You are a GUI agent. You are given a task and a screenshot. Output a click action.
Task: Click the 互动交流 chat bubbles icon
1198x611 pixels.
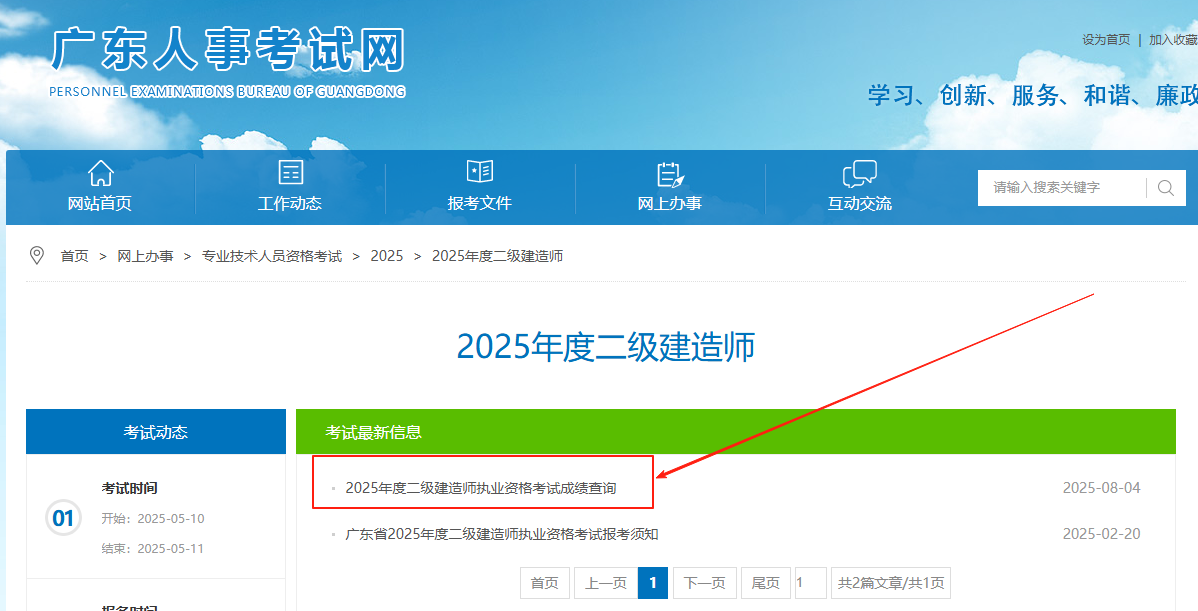[x=859, y=174]
